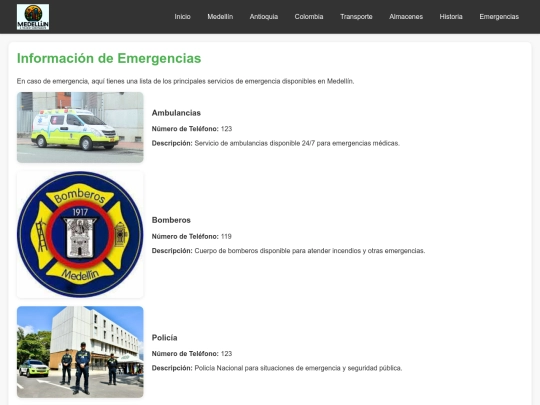Open the Antioquia page from the navbar

[264, 17]
